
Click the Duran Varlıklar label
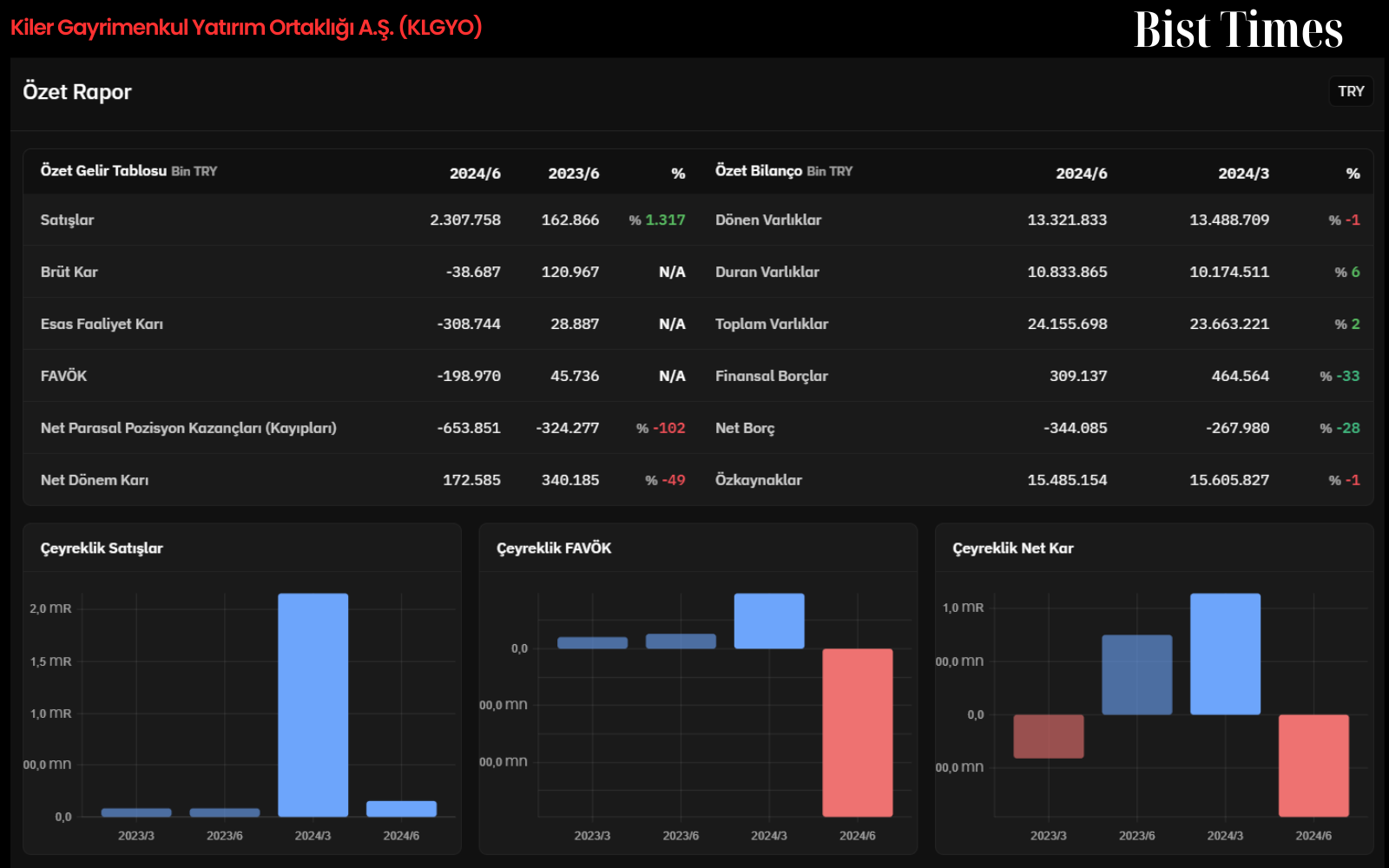(x=767, y=272)
